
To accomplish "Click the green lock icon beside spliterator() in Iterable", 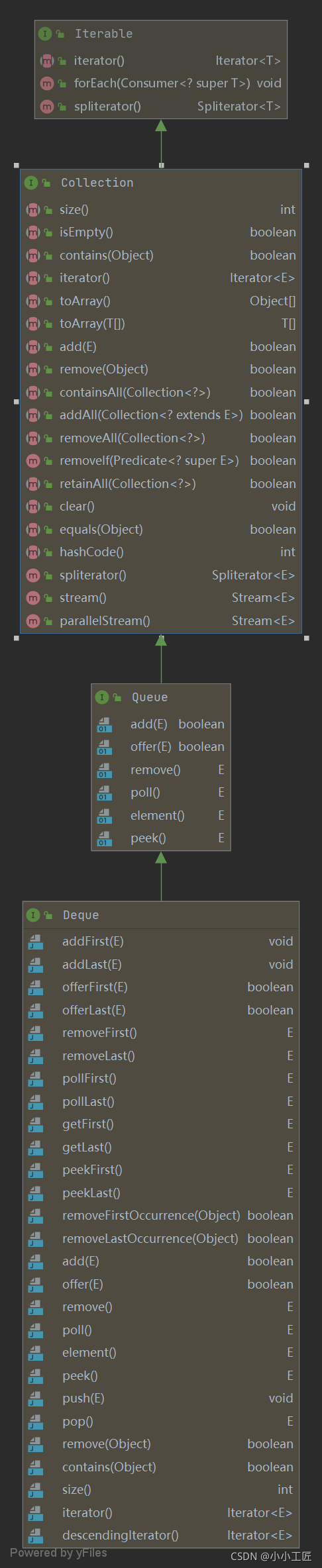I will [62, 107].
